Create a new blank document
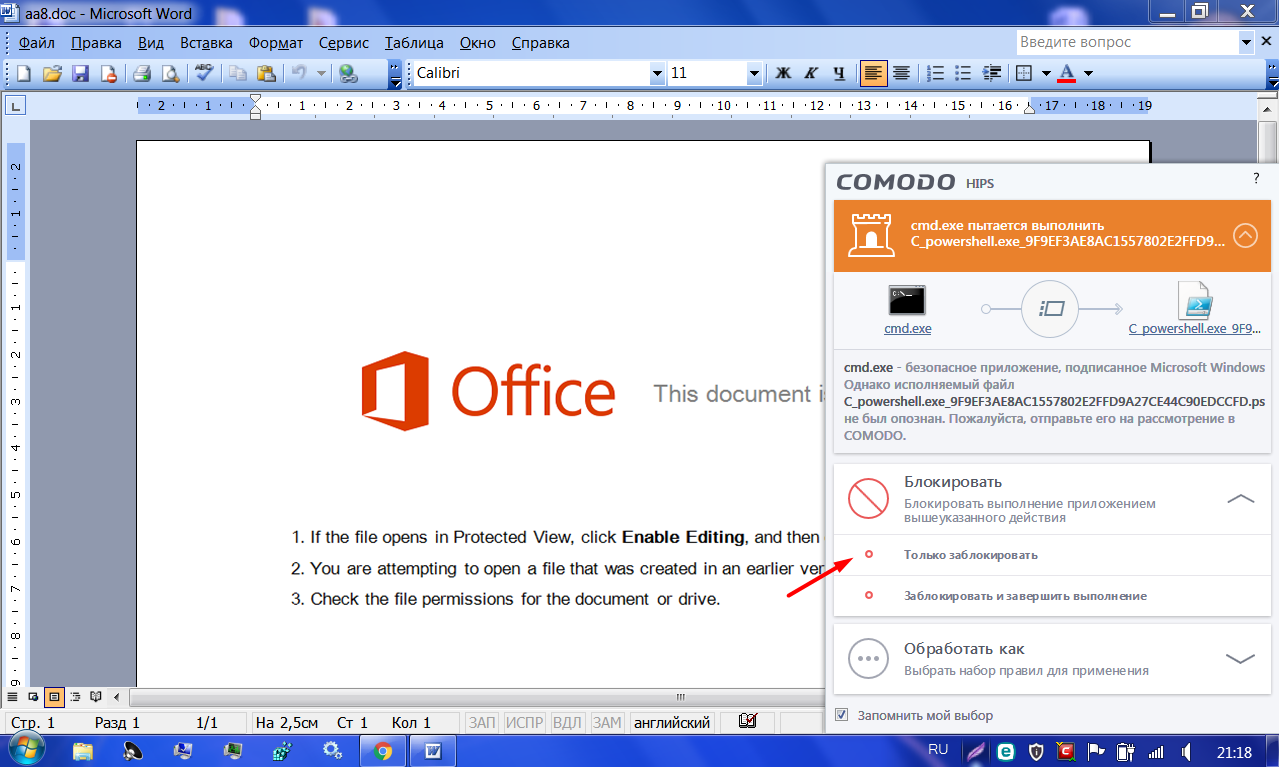The width and height of the screenshot is (1279, 767). coord(24,73)
